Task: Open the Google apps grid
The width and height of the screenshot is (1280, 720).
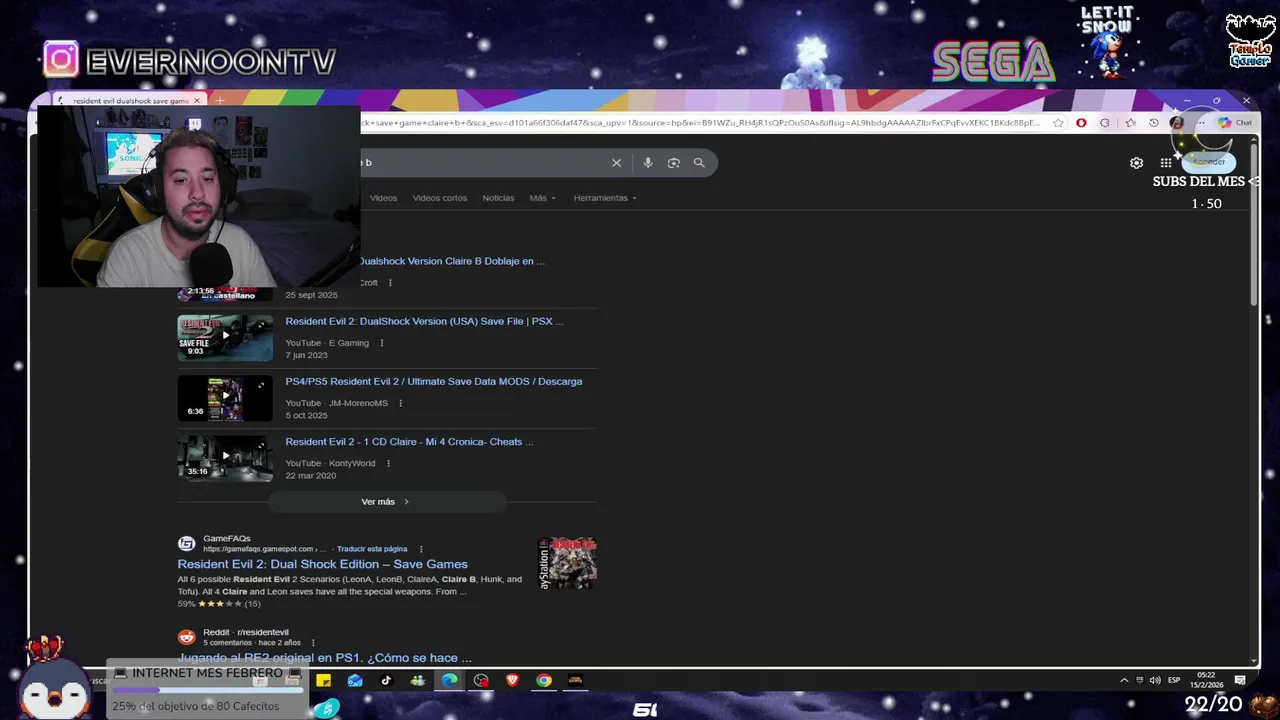Action: [1165, 163]
